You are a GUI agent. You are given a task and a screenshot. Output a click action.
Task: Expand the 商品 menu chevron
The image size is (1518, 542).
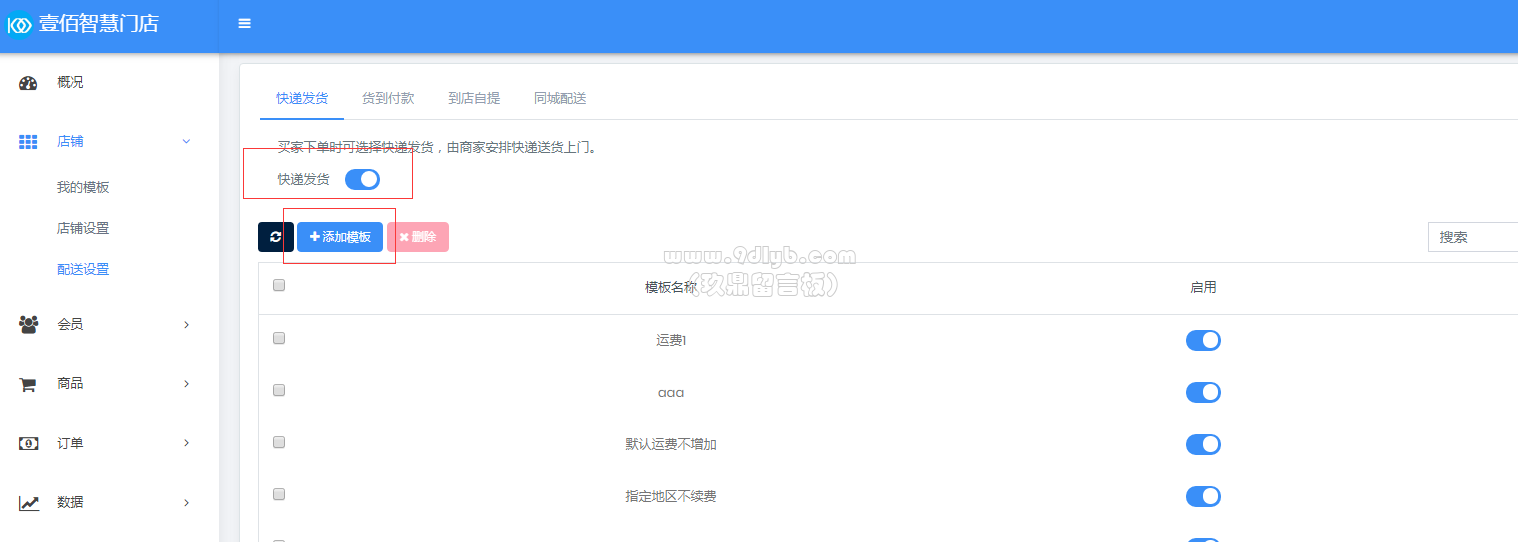pyautogui.click(x=186, y=384)
